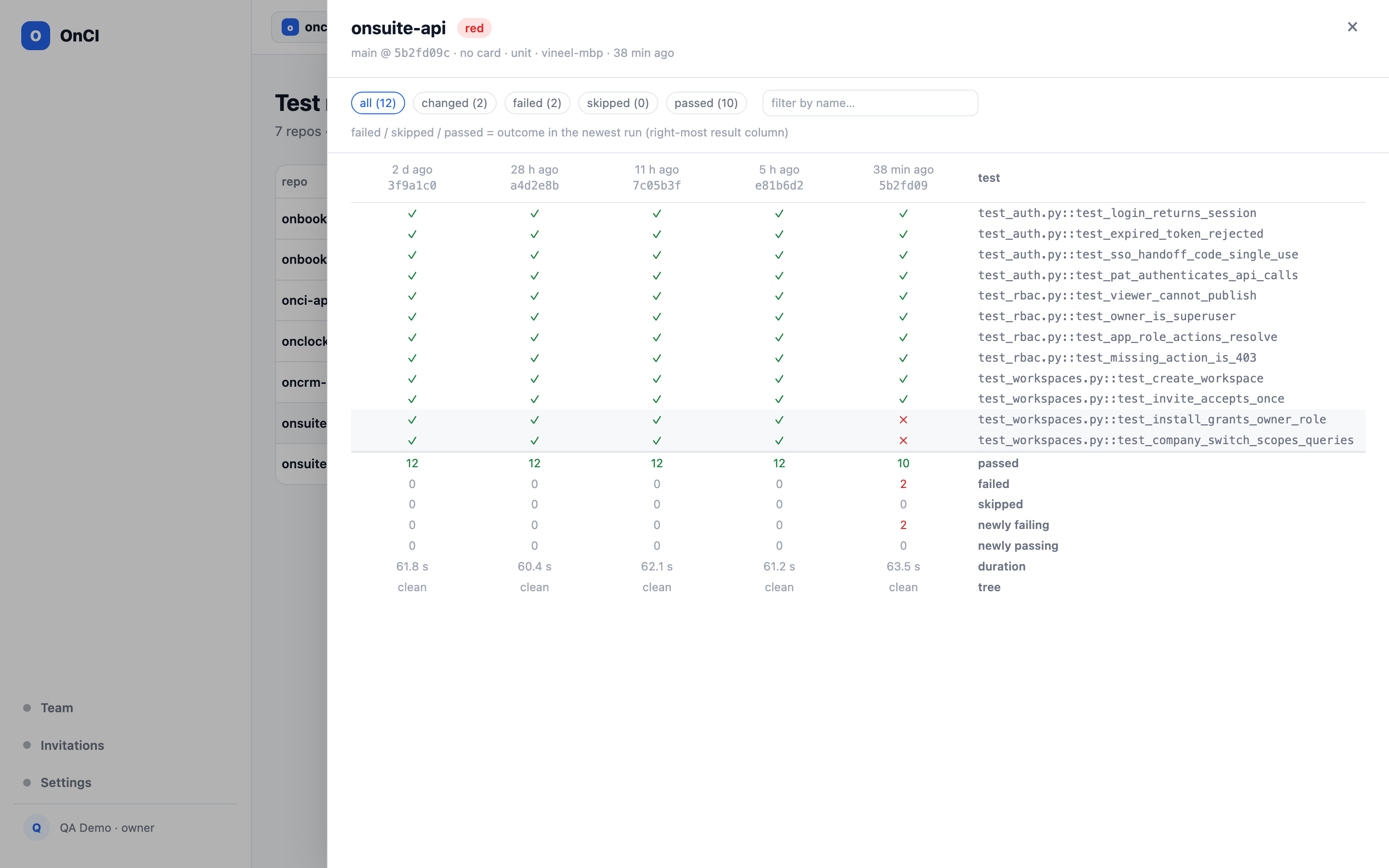This screenshot has height=868, width=1389.
Task: Click the QA Demo owner avatar
Action: tap(36, 827)
